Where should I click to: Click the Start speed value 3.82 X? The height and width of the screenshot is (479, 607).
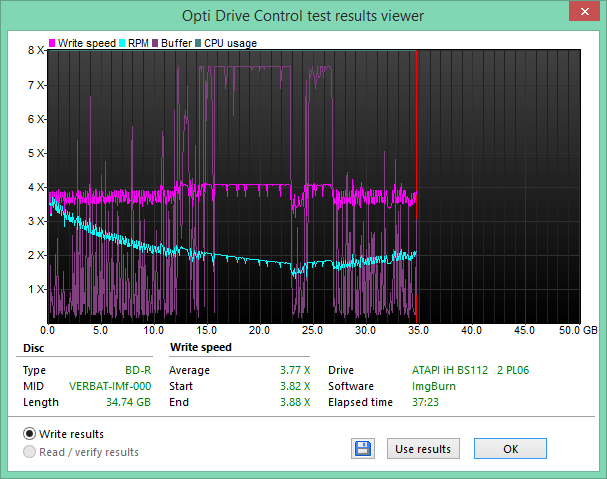(295, 386)
